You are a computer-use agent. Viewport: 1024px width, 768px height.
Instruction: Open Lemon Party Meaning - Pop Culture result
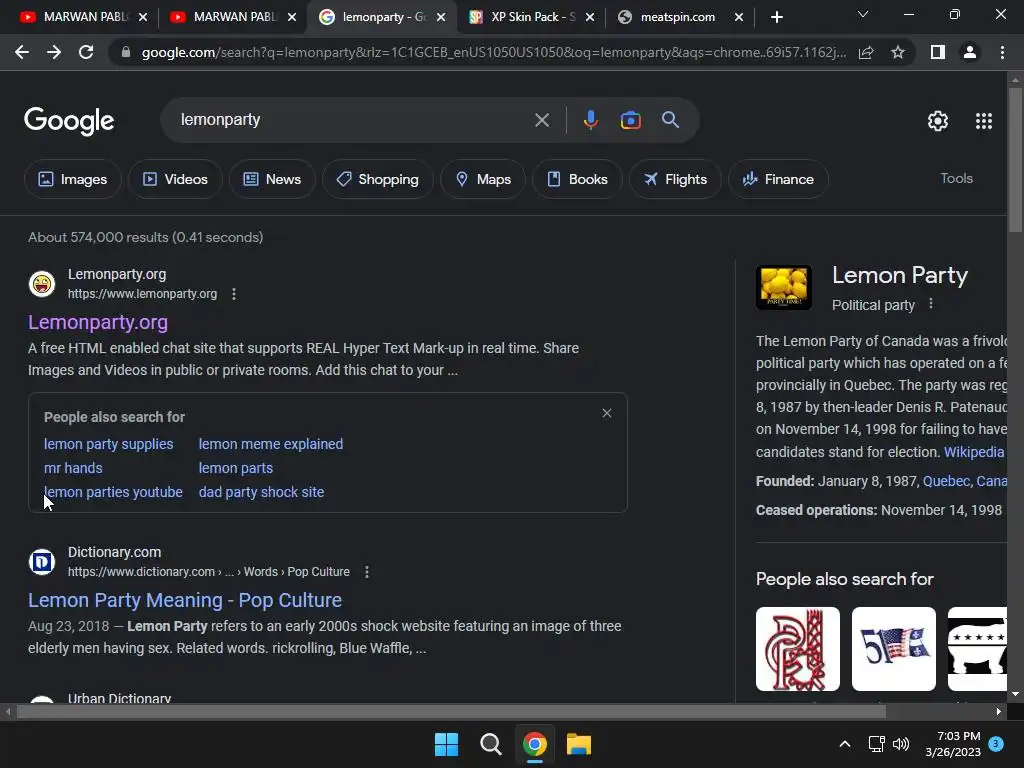[x=185, y=600]
